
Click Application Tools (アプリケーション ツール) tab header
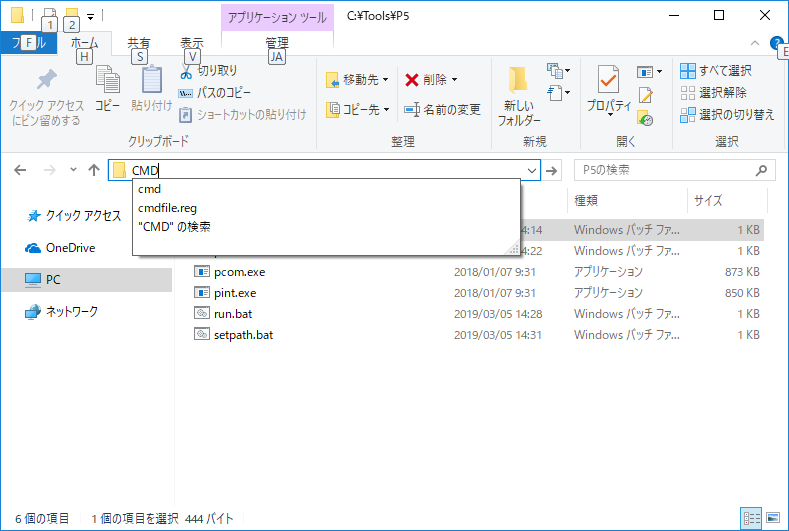pos(277,18)
